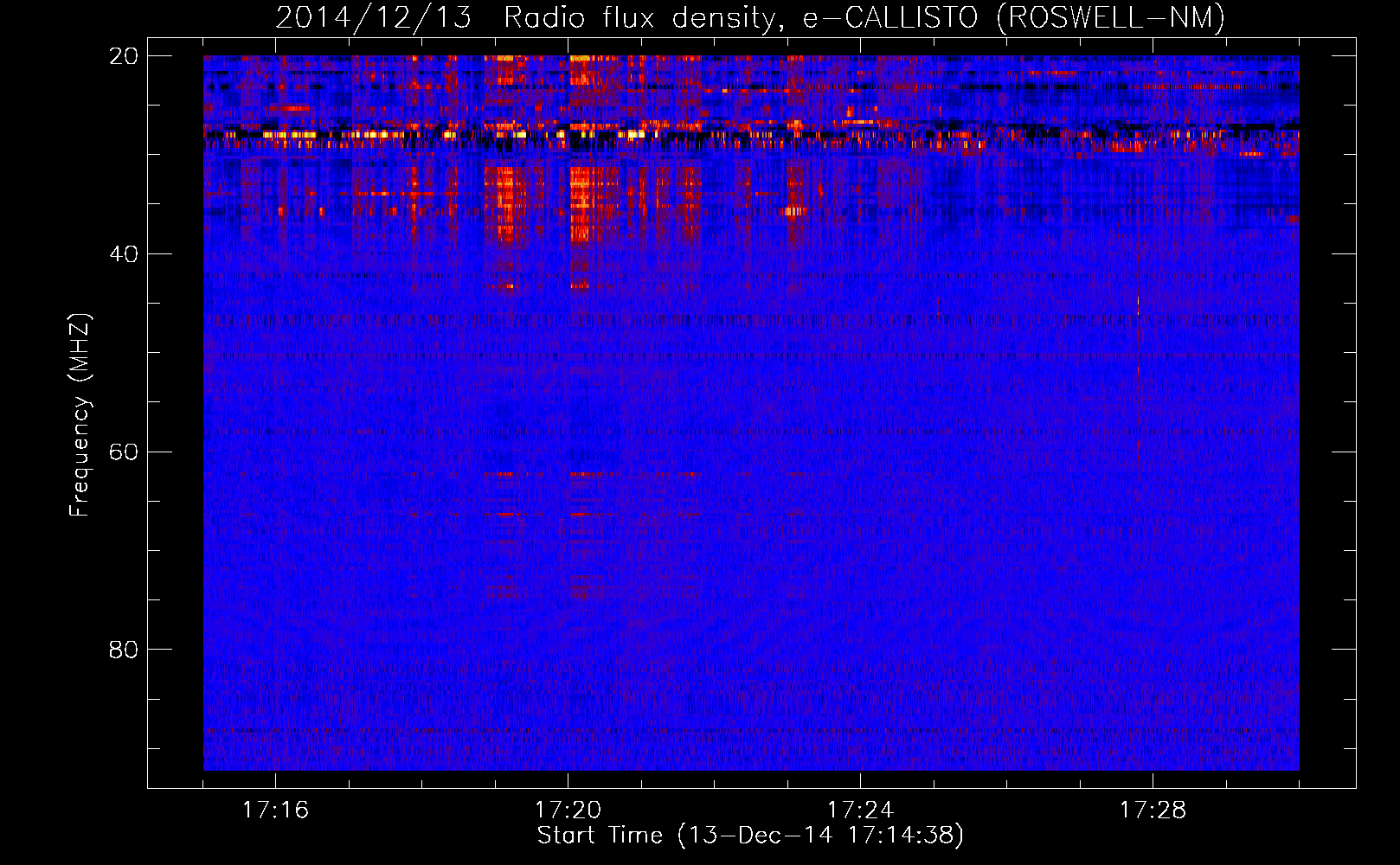The image size is (1400, 865).
Task: Click the 17:16 time axis label
Action: coord(275,810)
